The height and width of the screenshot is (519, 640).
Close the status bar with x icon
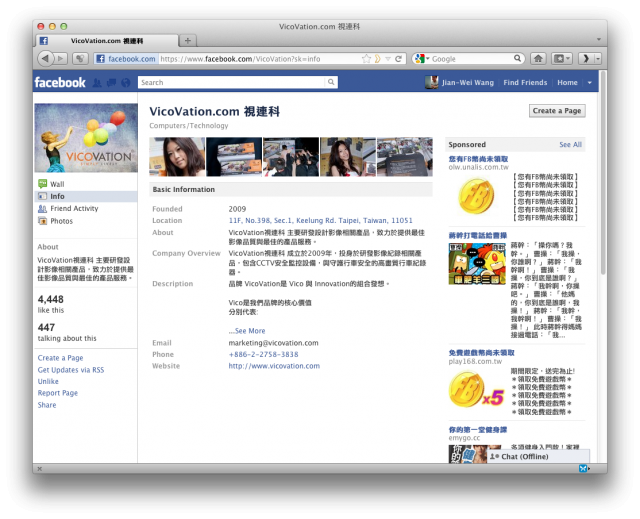[40, 469]
